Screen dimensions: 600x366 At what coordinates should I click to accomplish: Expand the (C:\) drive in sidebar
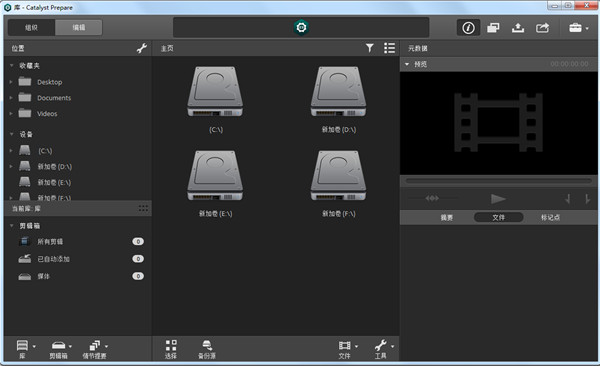click(x=11, y=150)
